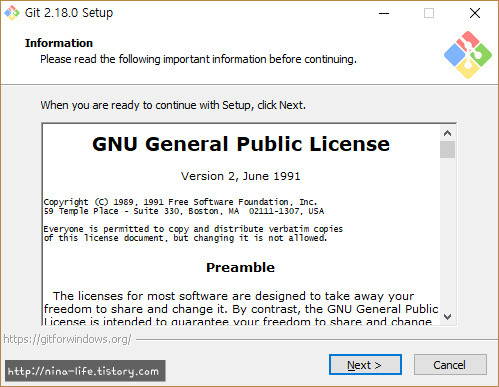The width and height of the screenshot is (499, 387).
Task: Click the Free Software Foundation copyright line
Action: tap(180, 202)
